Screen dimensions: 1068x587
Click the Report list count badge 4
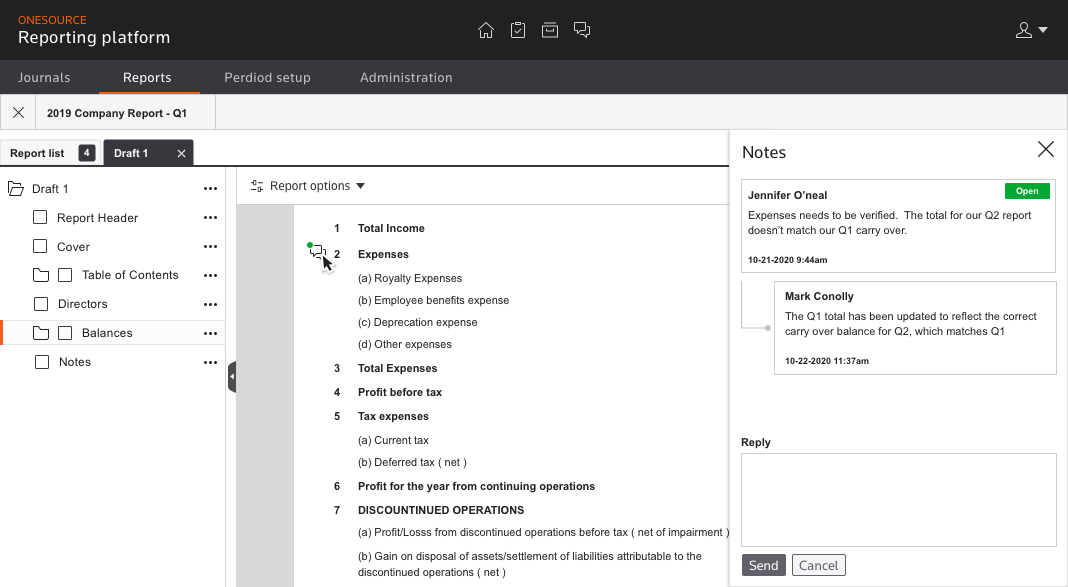click(x=87, y=153)
